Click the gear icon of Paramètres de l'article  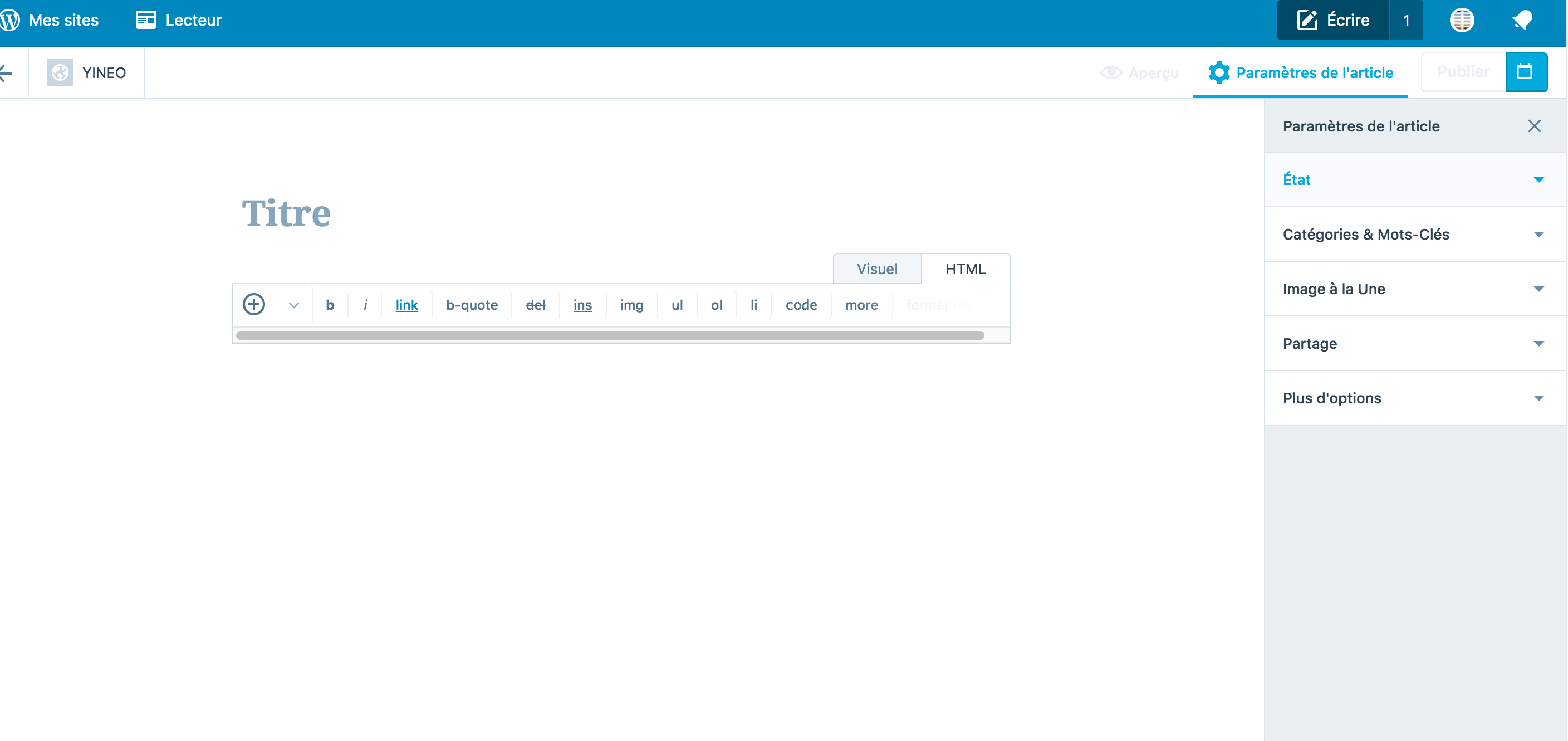(1220, 72)
